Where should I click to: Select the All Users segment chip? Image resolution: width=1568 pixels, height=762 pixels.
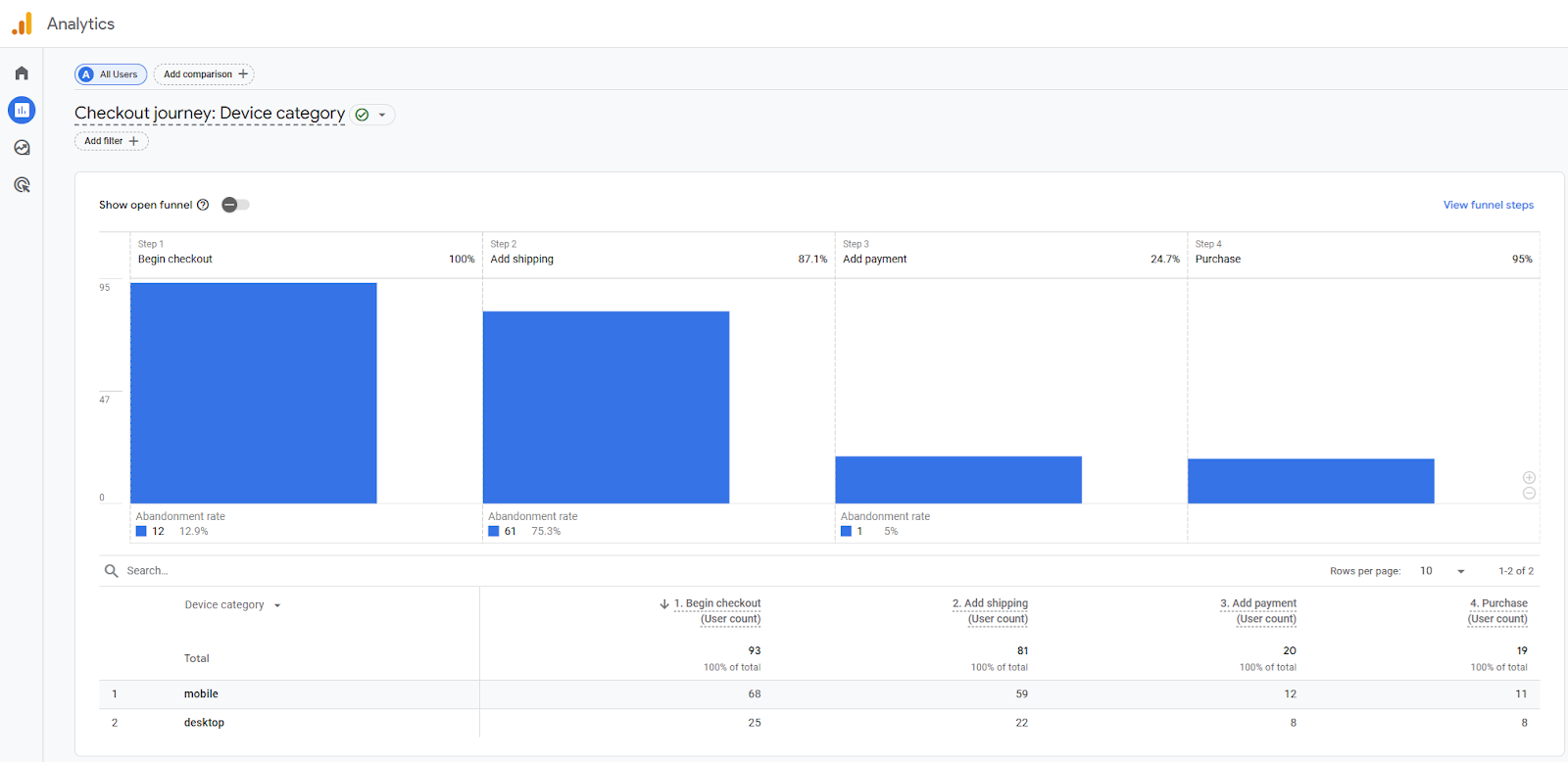[111, 74]
